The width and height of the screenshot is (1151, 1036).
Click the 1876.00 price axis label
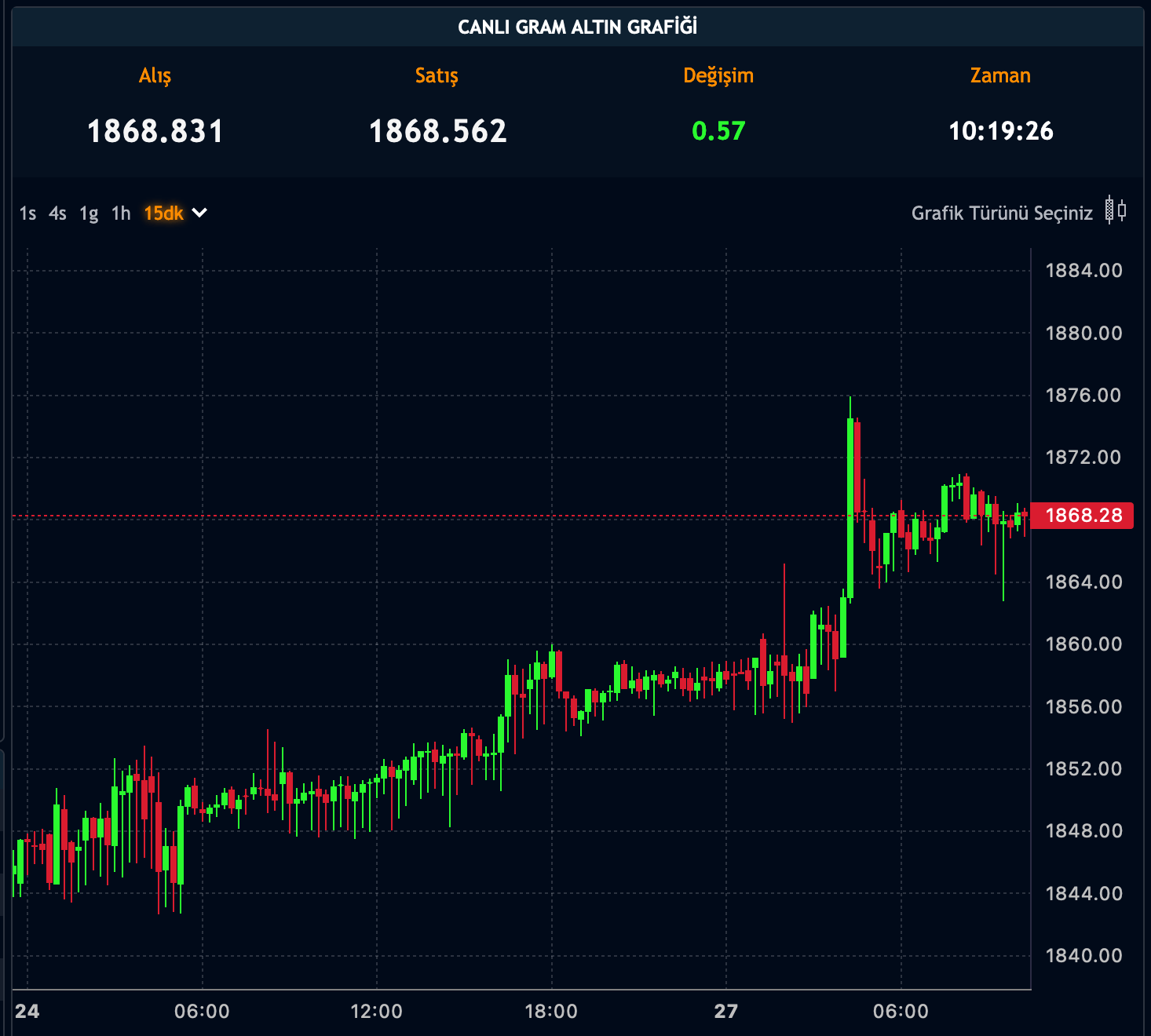point(1083,396)
